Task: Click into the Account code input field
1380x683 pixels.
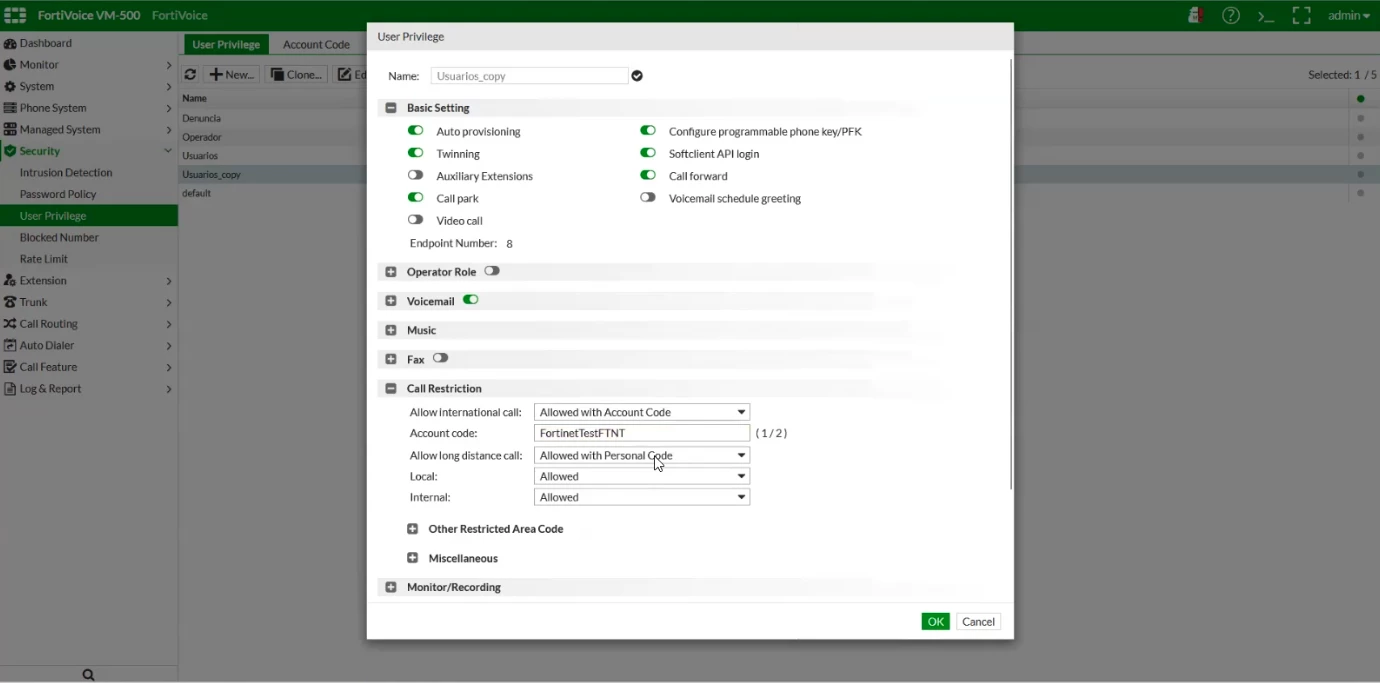Action: 642,433
